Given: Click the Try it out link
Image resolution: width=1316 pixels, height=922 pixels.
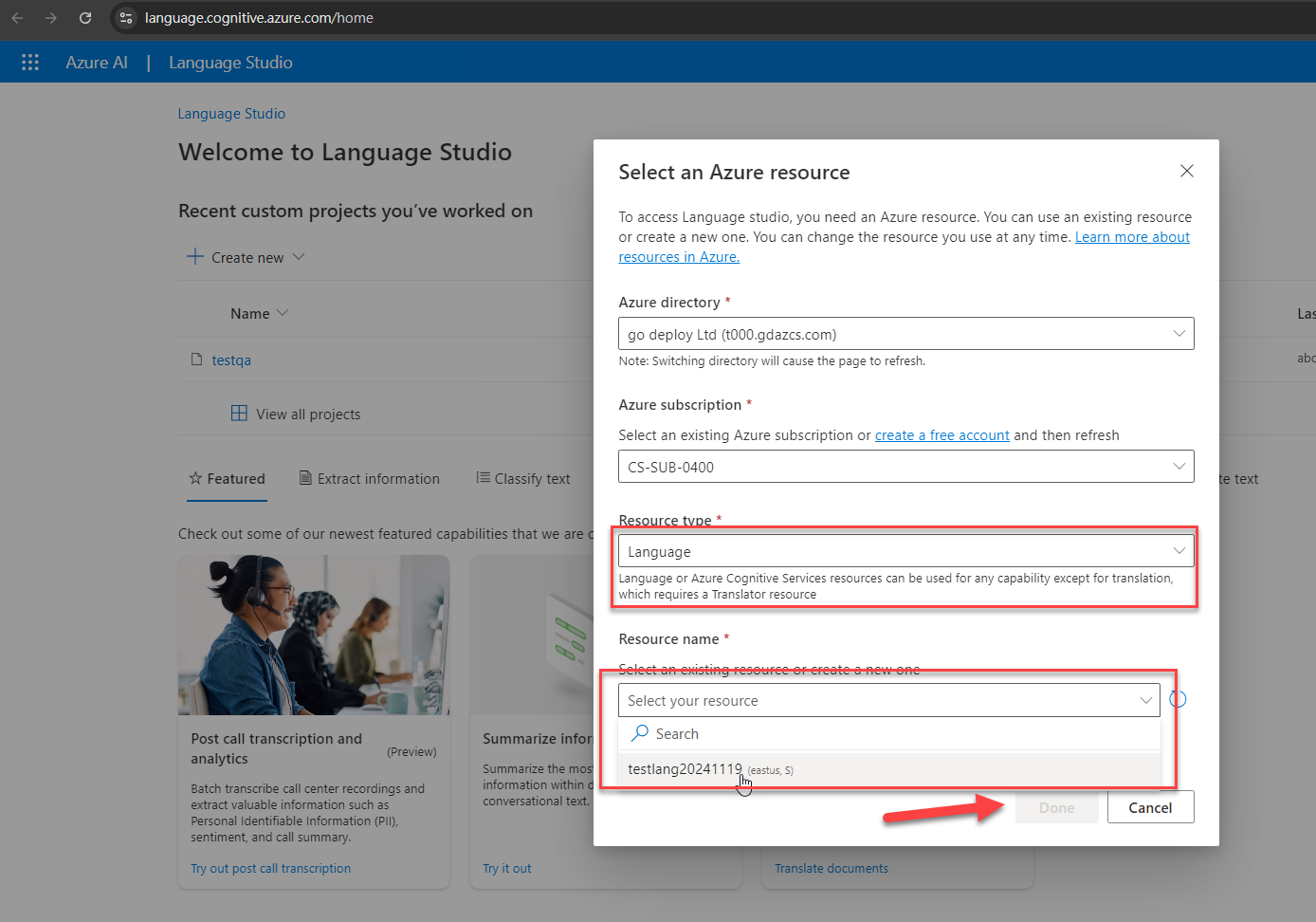Looking at the screenshot, I should [x=506, y=868].
